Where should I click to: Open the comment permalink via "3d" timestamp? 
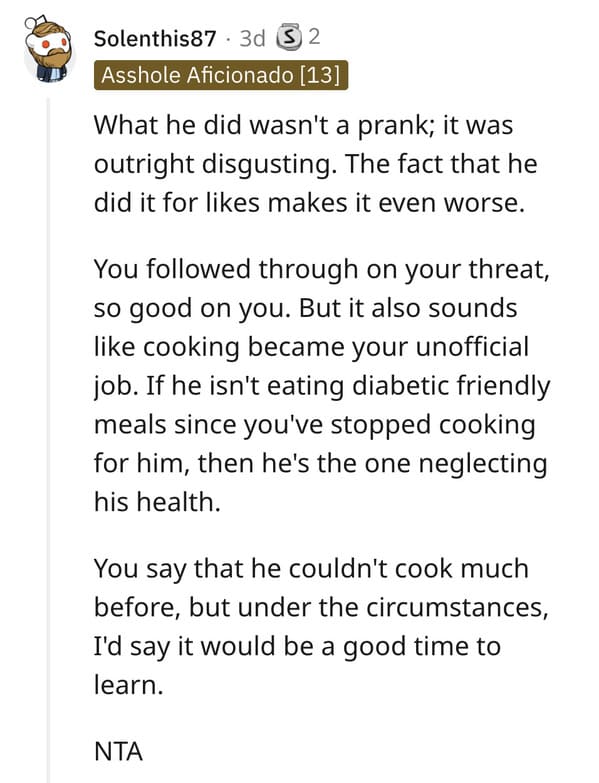[252, 38]
